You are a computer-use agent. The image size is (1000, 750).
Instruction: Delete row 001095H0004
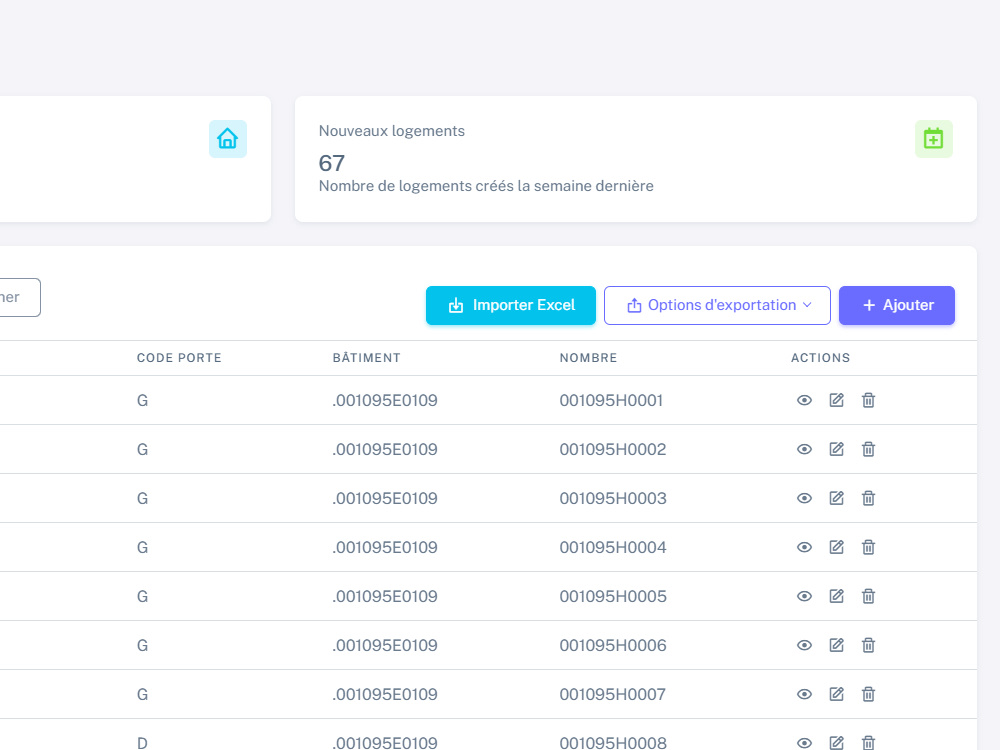click(868, 547)
